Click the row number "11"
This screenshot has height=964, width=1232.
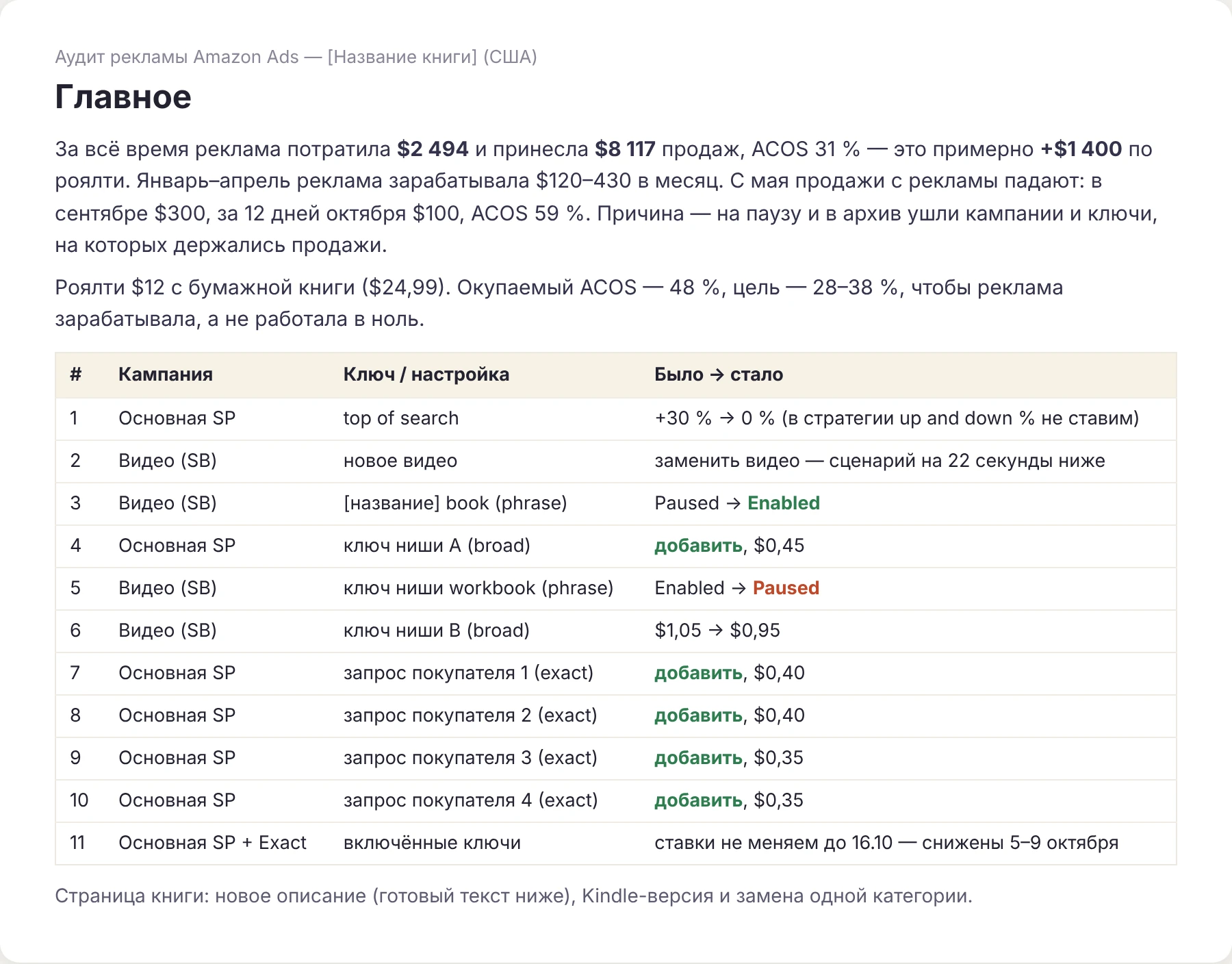77,843
